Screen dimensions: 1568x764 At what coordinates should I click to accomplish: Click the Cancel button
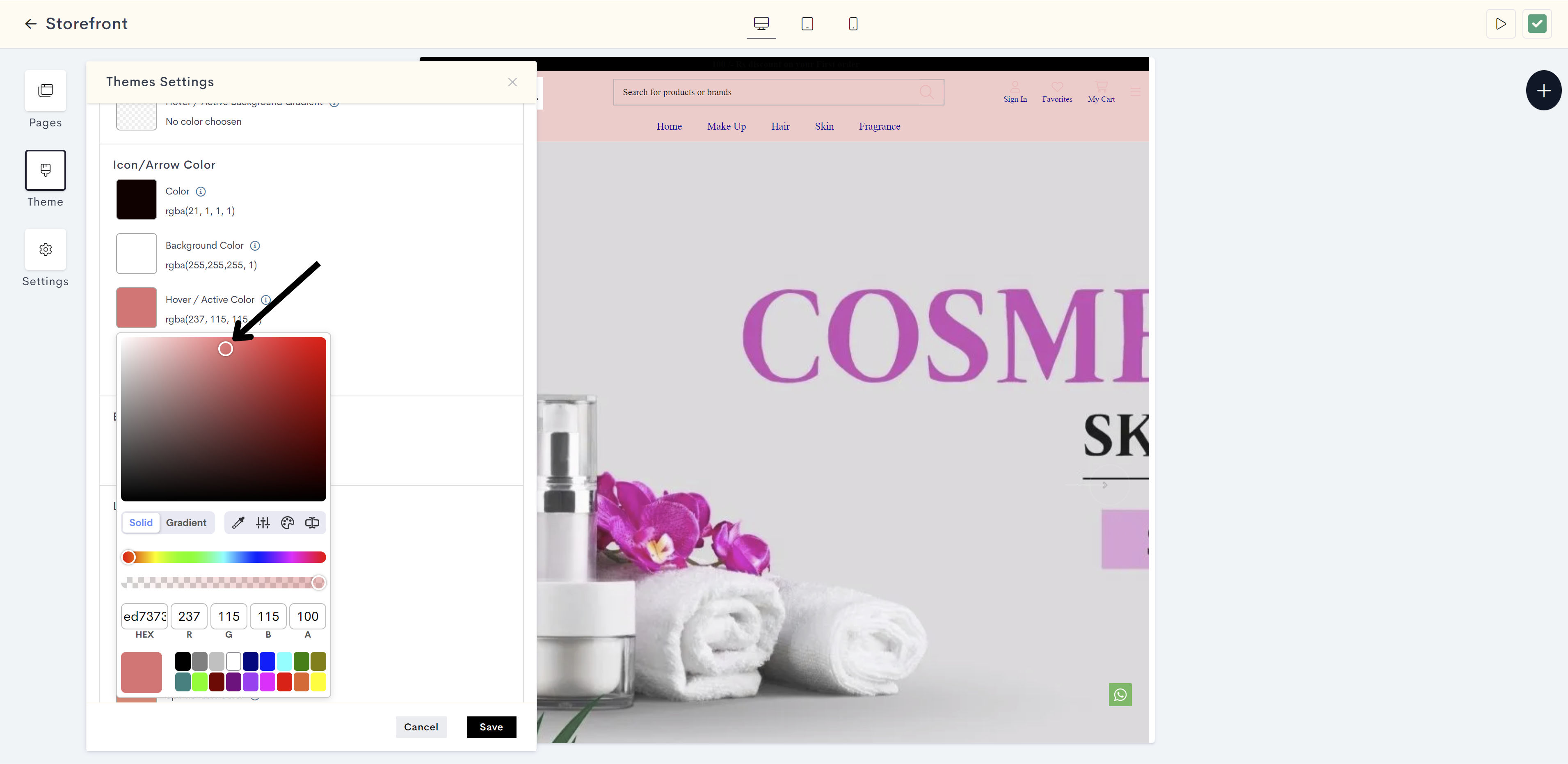pos(421,727)
